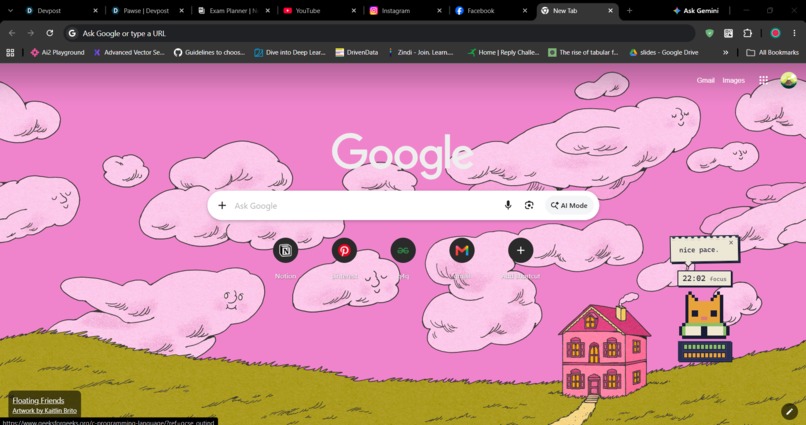Viewport: 806px width, 425px height.
Task: Open Dive into Deep Lear... bookmark
Action: pyautogui.click(x=290, y=52)
